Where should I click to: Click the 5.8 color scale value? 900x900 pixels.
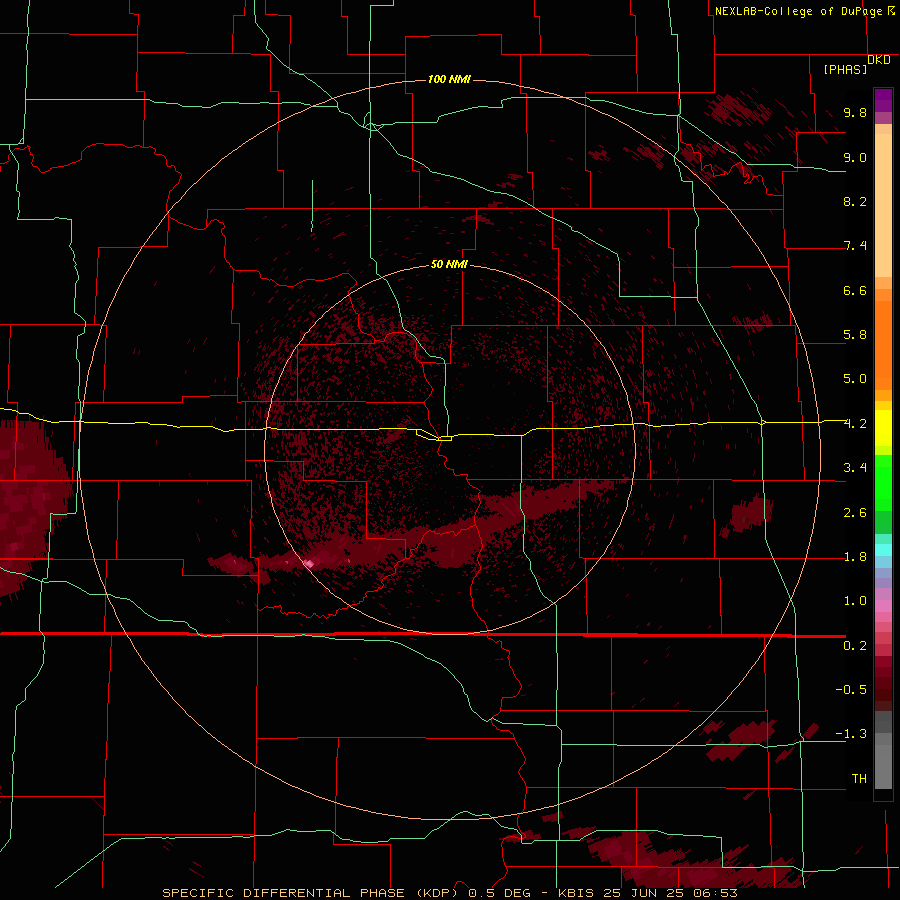(x=855, y=335)
